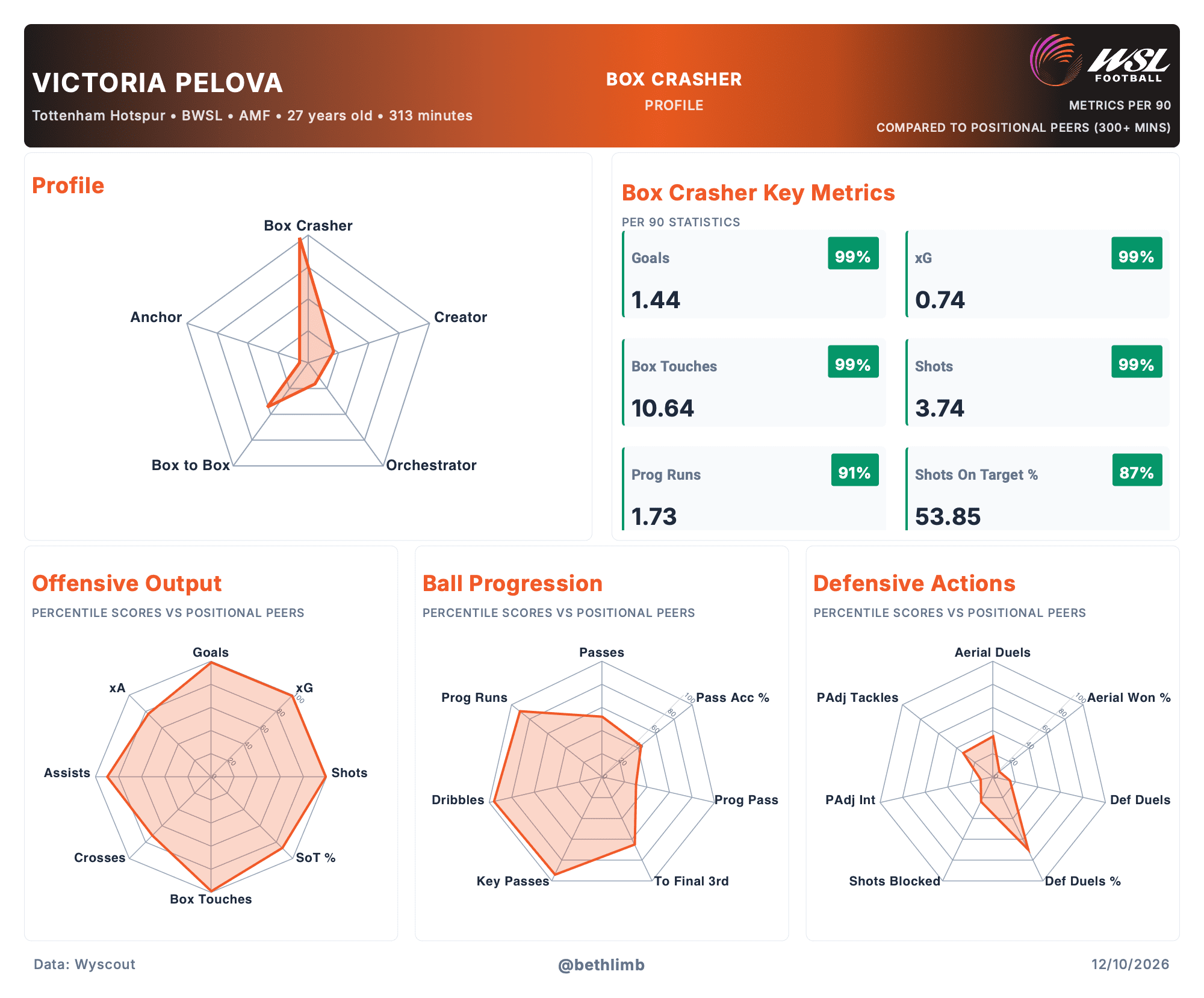
Task: Click the Ball Progression section heading
Action: (x=512, y=583)
